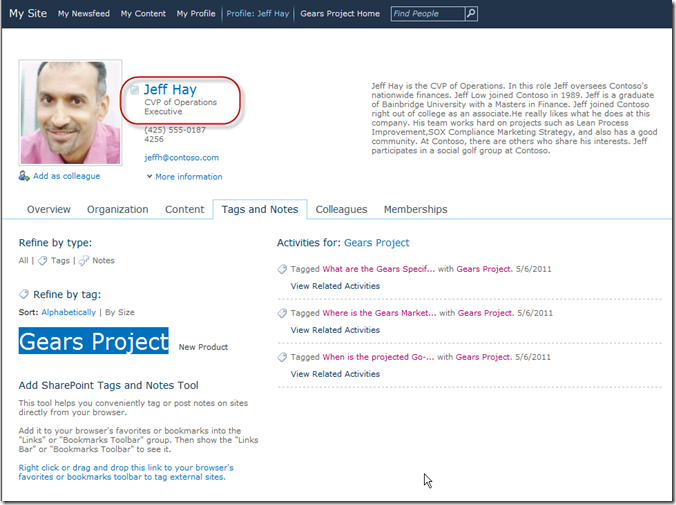Click the Find People search magnifier icon
The width and height of the screenshot is (676, 505).
pos(471,14)
